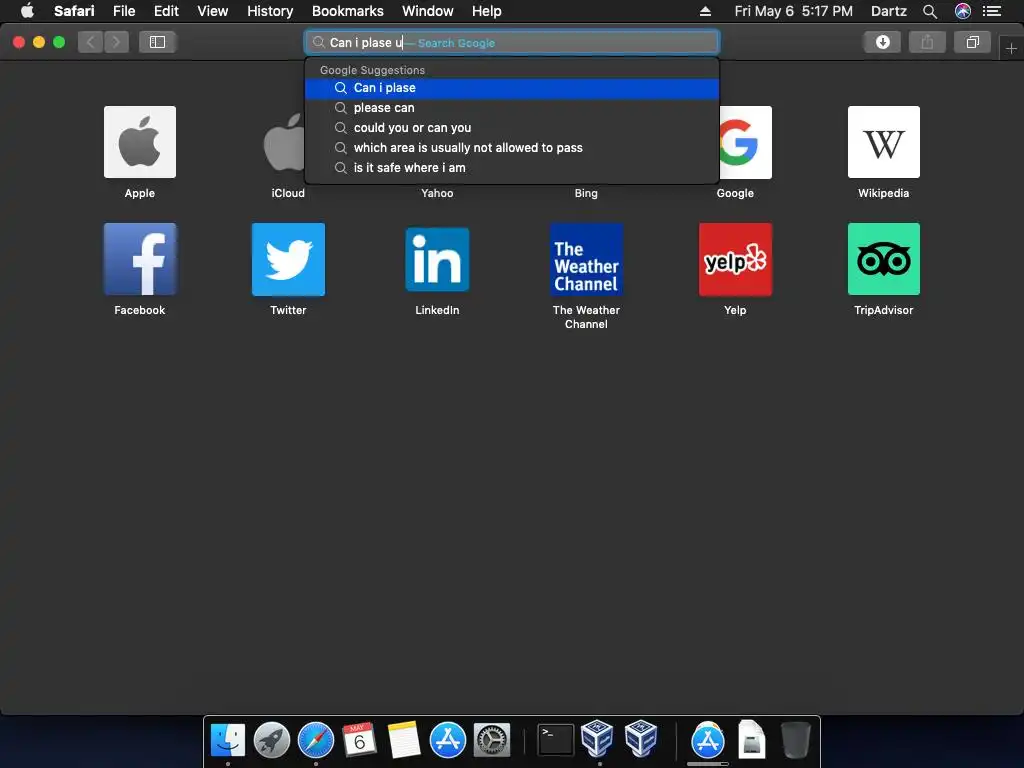Open Notes from the Dock
This screenshot has height=768, width=1024.
404,740
